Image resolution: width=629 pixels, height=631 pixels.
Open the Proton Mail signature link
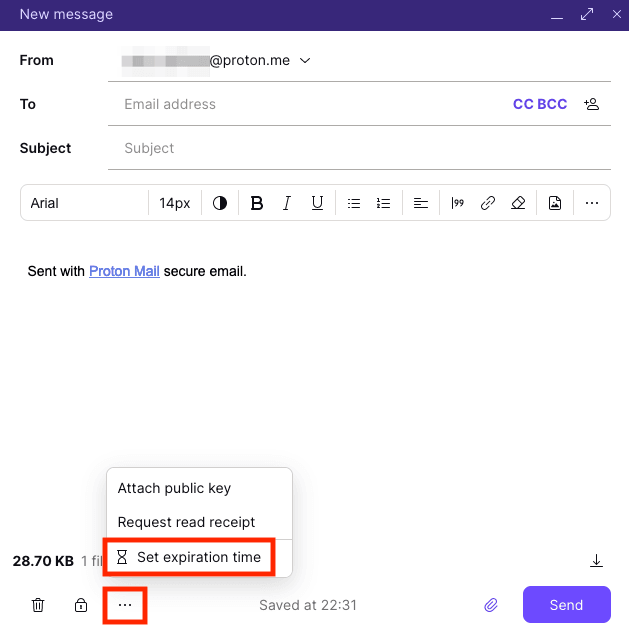124,271
